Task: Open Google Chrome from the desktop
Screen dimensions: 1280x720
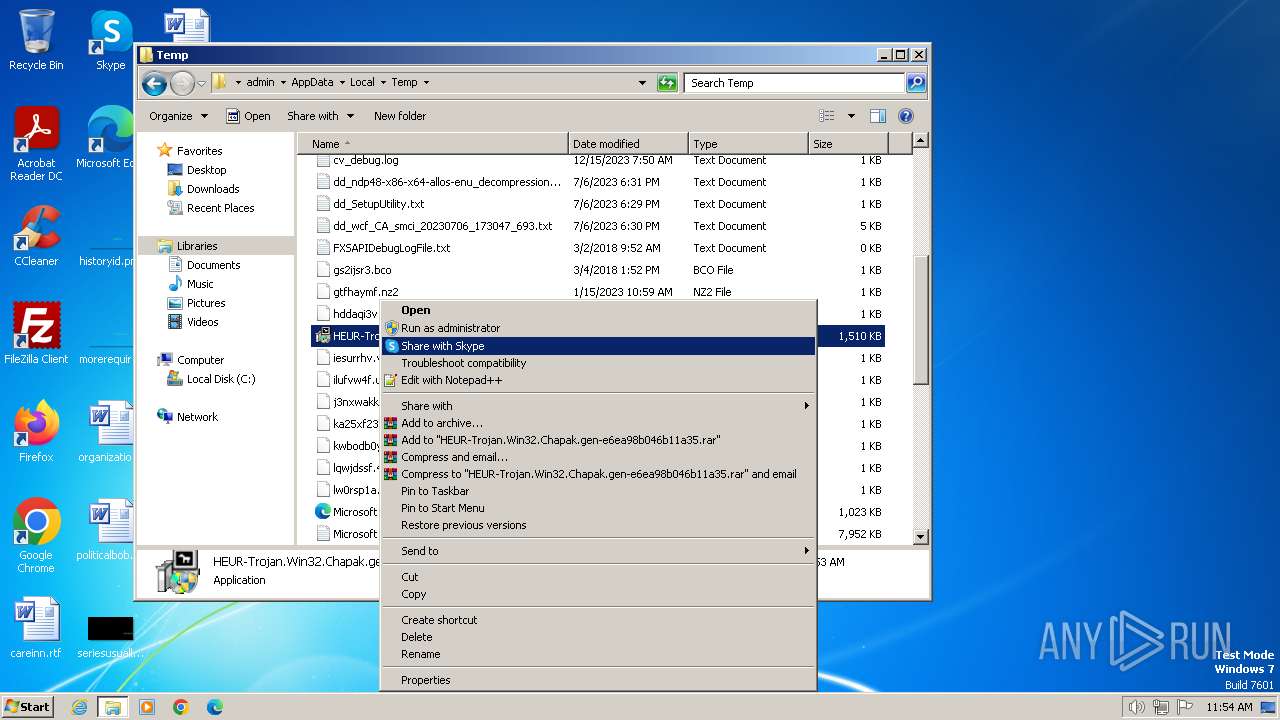Action: (36, 536)
